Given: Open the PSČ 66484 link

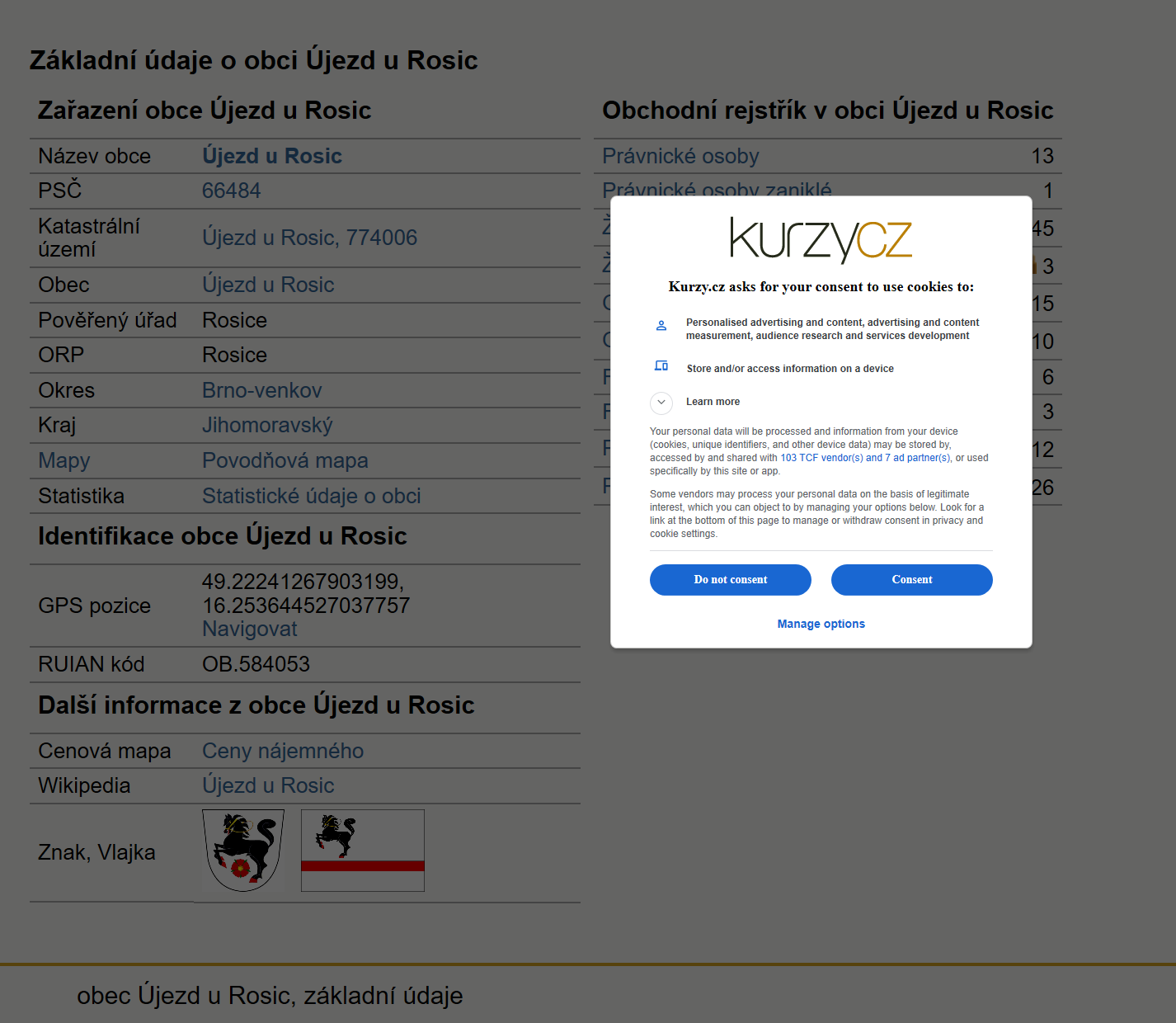Looking at the screenshot, I should tap(232, 191).
